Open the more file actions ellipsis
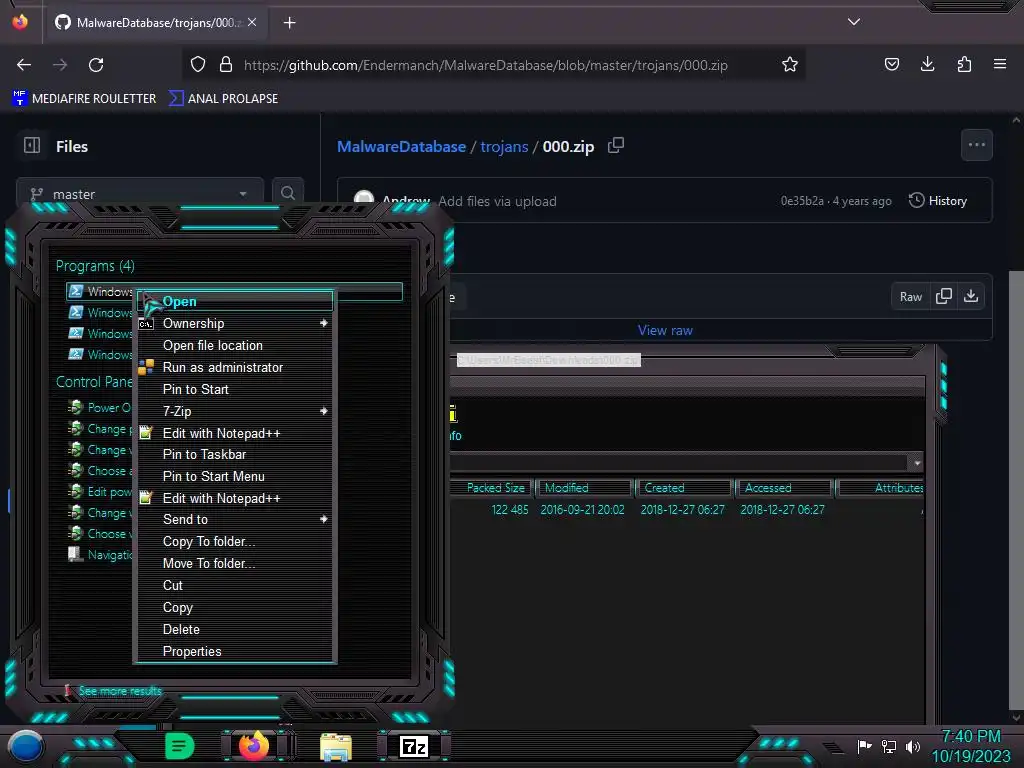Image resolution: width=1024 pixels, height=768 pixels. click(976, 145)
